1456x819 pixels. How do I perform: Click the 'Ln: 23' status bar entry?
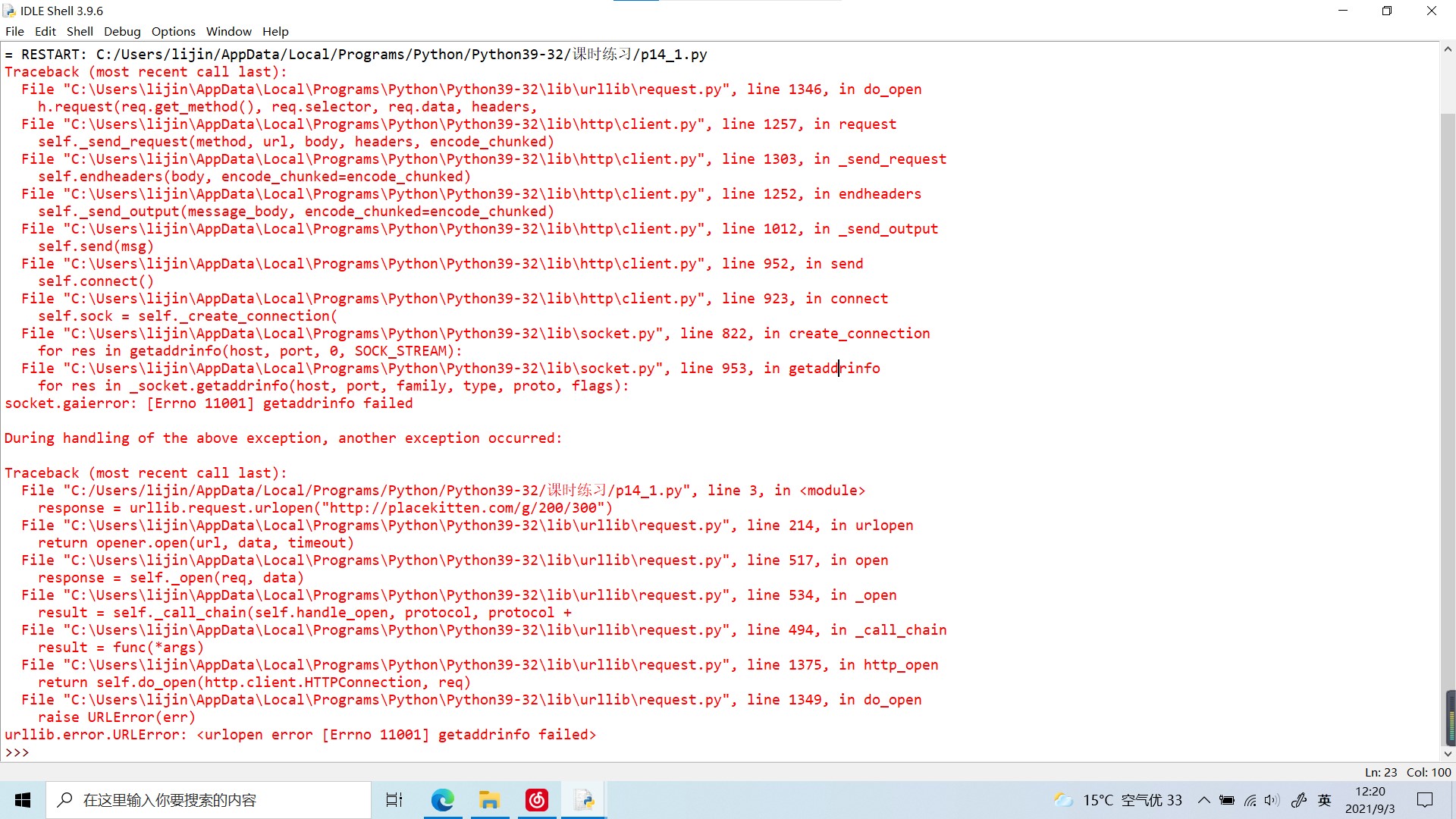tap(1380, 772)
